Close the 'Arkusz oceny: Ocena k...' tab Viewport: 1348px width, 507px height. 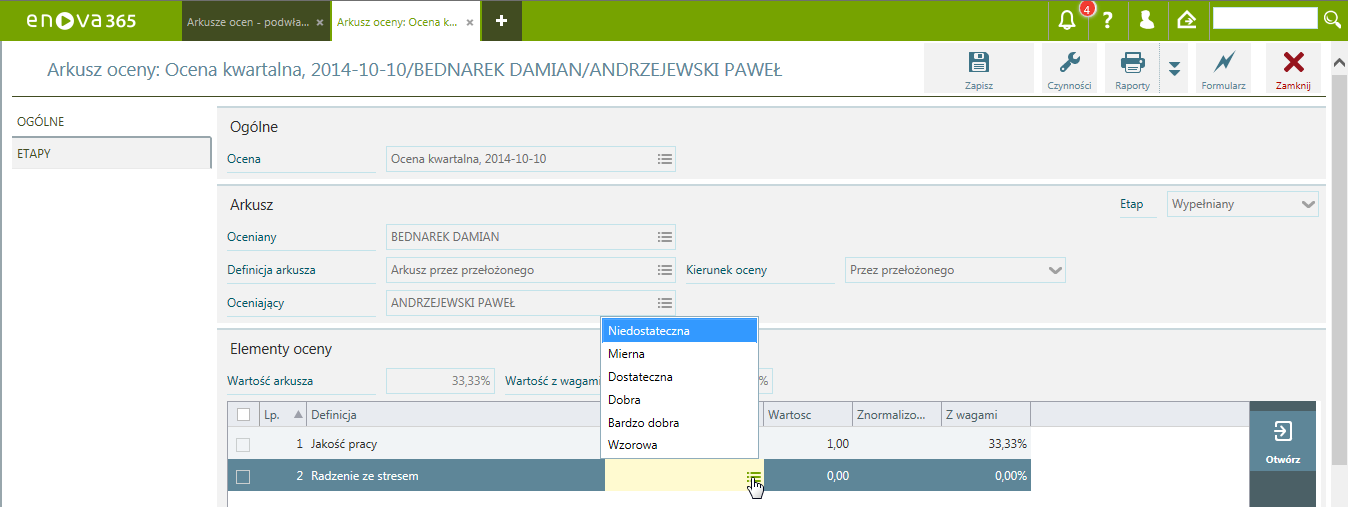click(469, 21)
